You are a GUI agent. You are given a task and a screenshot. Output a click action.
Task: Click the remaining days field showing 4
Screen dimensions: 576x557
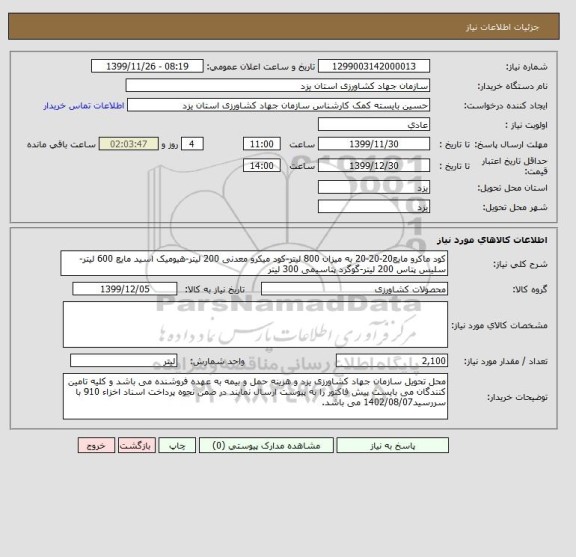192,144
